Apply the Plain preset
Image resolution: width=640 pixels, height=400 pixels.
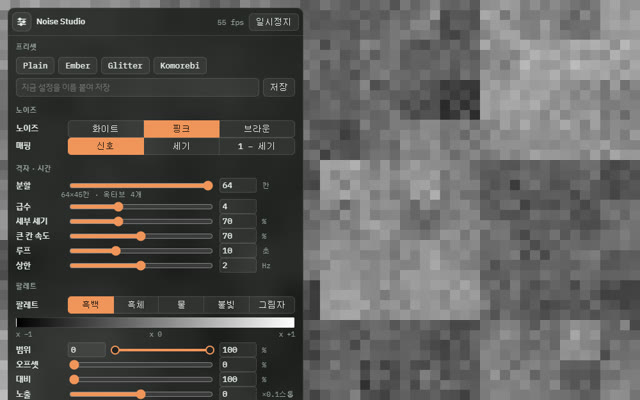(35, 66)
